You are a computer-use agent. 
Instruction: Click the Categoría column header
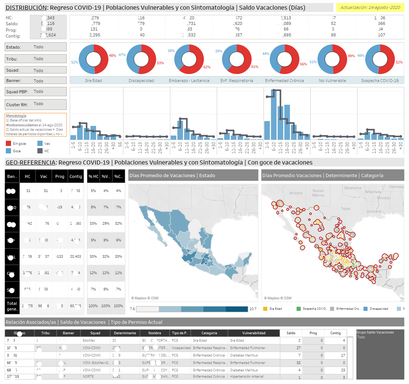[x=209, y=333]
